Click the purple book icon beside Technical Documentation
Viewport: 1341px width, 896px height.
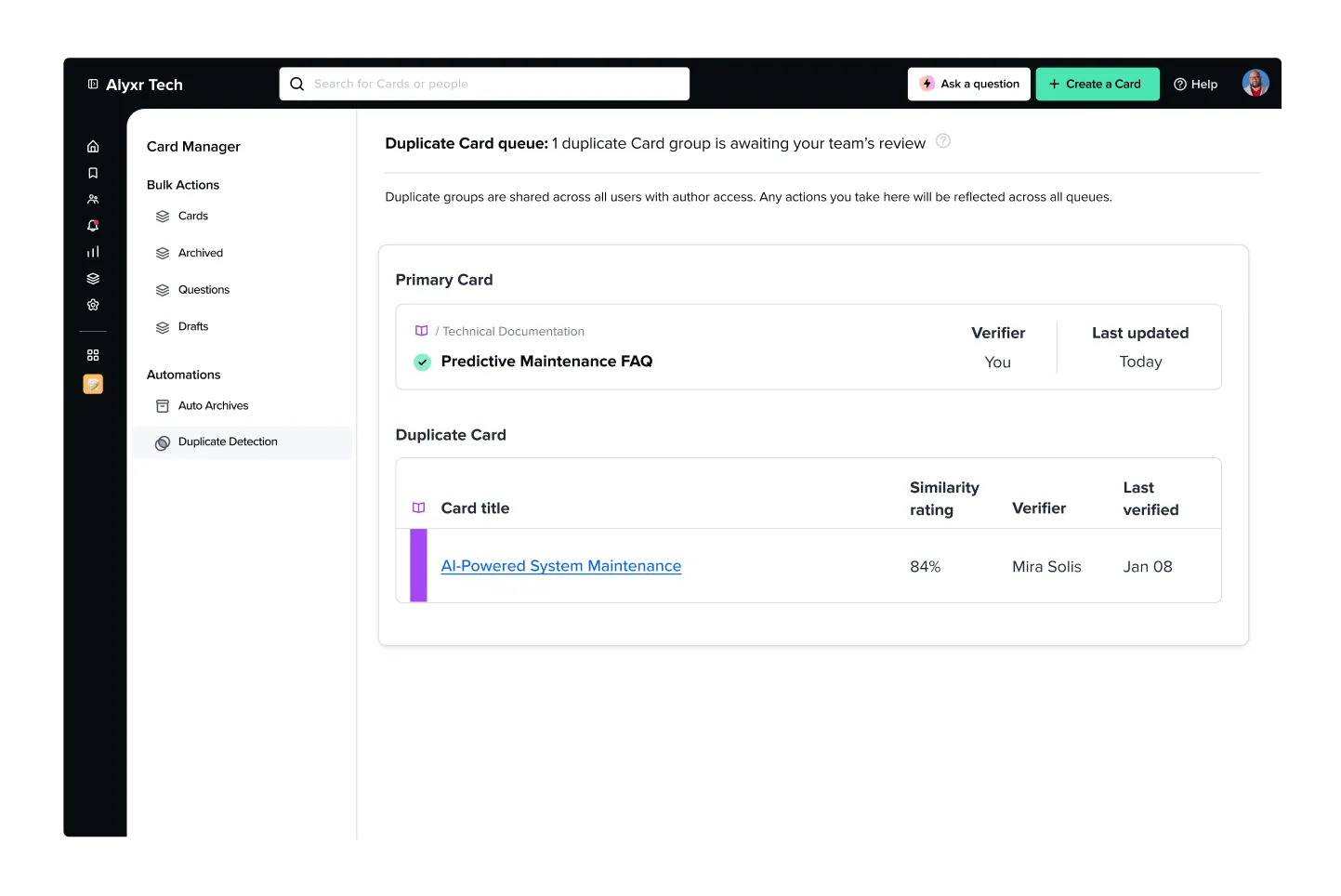(420, 330)
